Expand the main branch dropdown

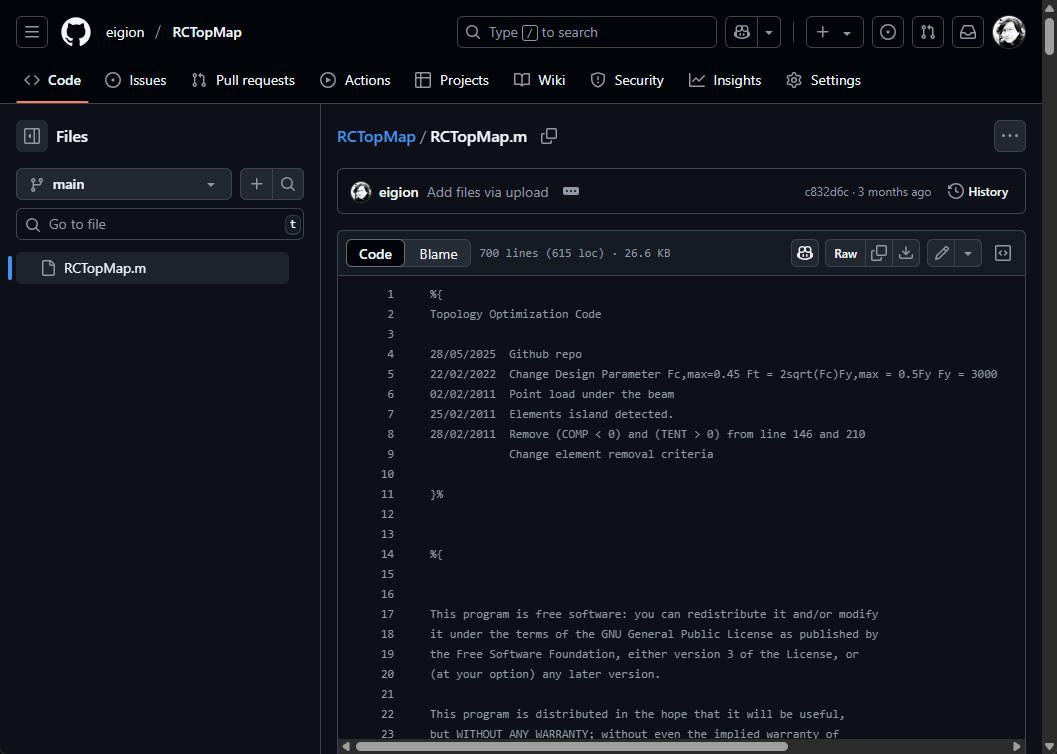pos(124,184)
